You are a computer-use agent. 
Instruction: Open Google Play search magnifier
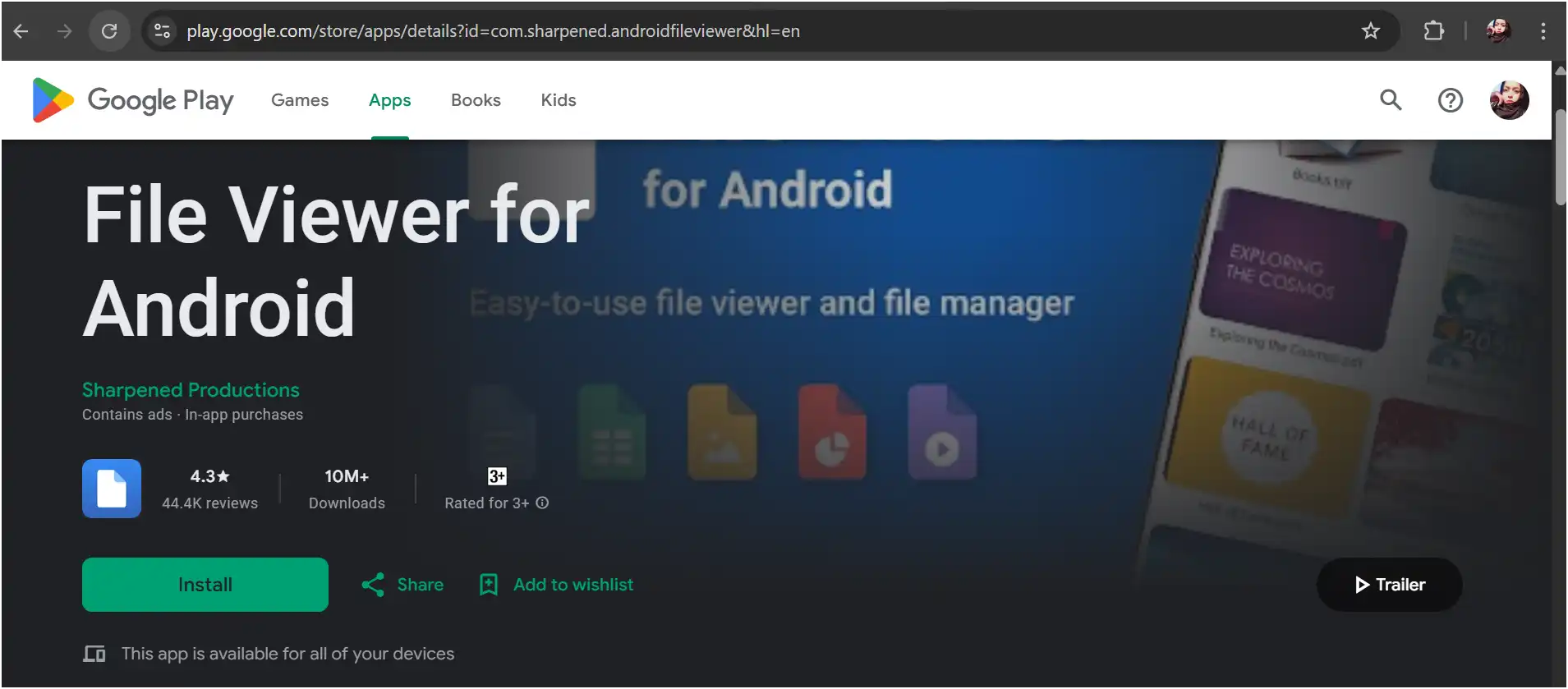[1391, 100]
